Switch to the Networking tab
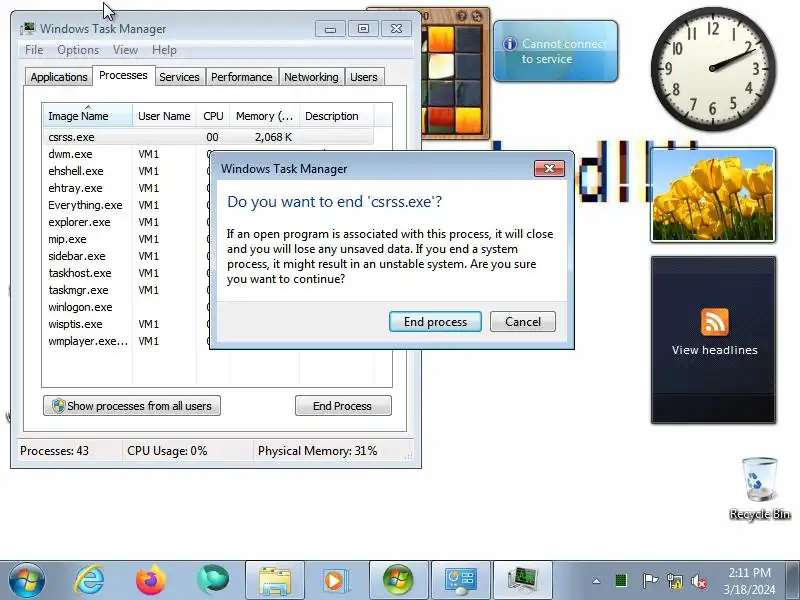Screen dimensions: 800x600 311,77
